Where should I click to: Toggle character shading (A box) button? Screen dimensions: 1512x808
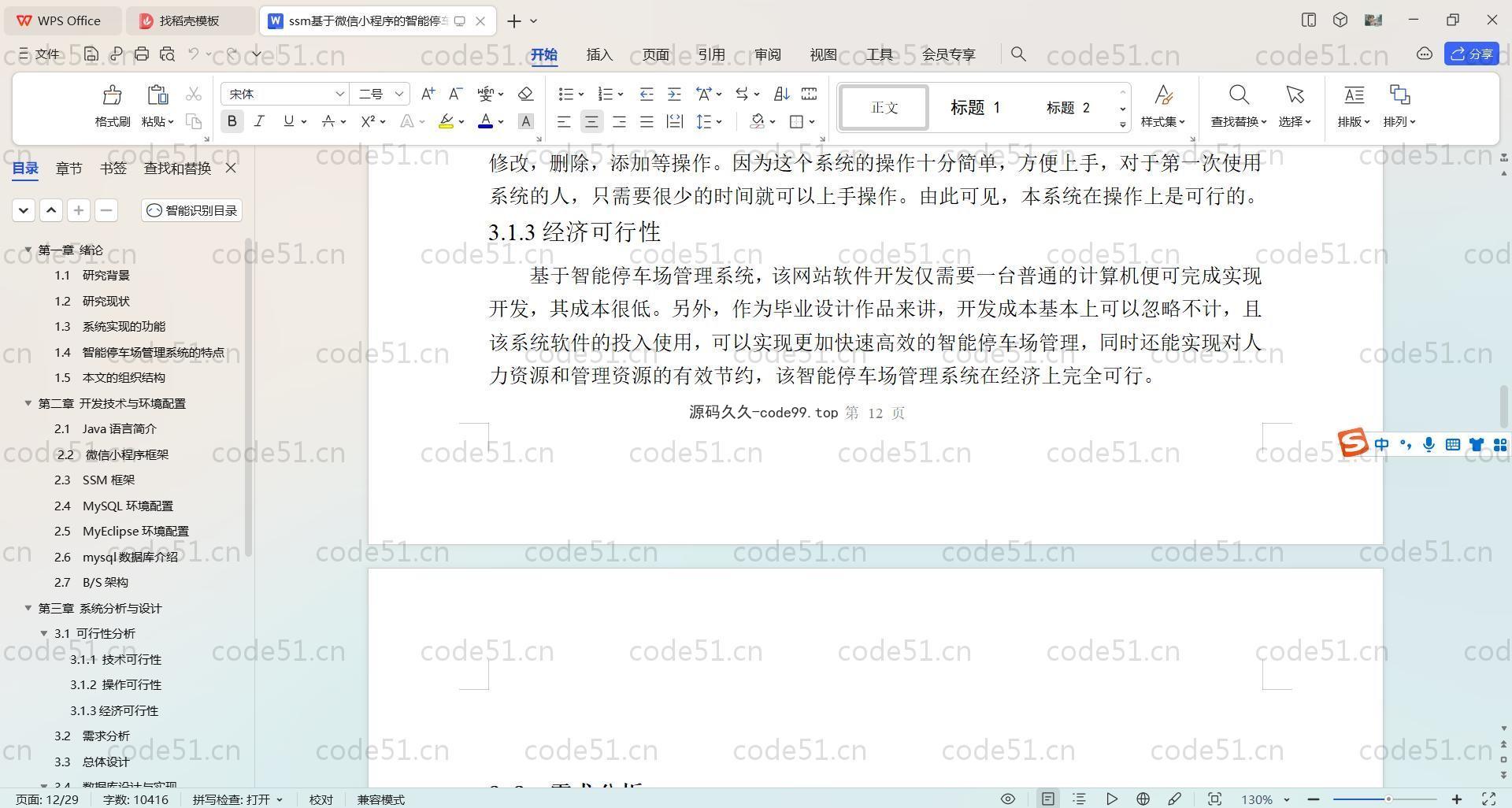coord(526,121)
